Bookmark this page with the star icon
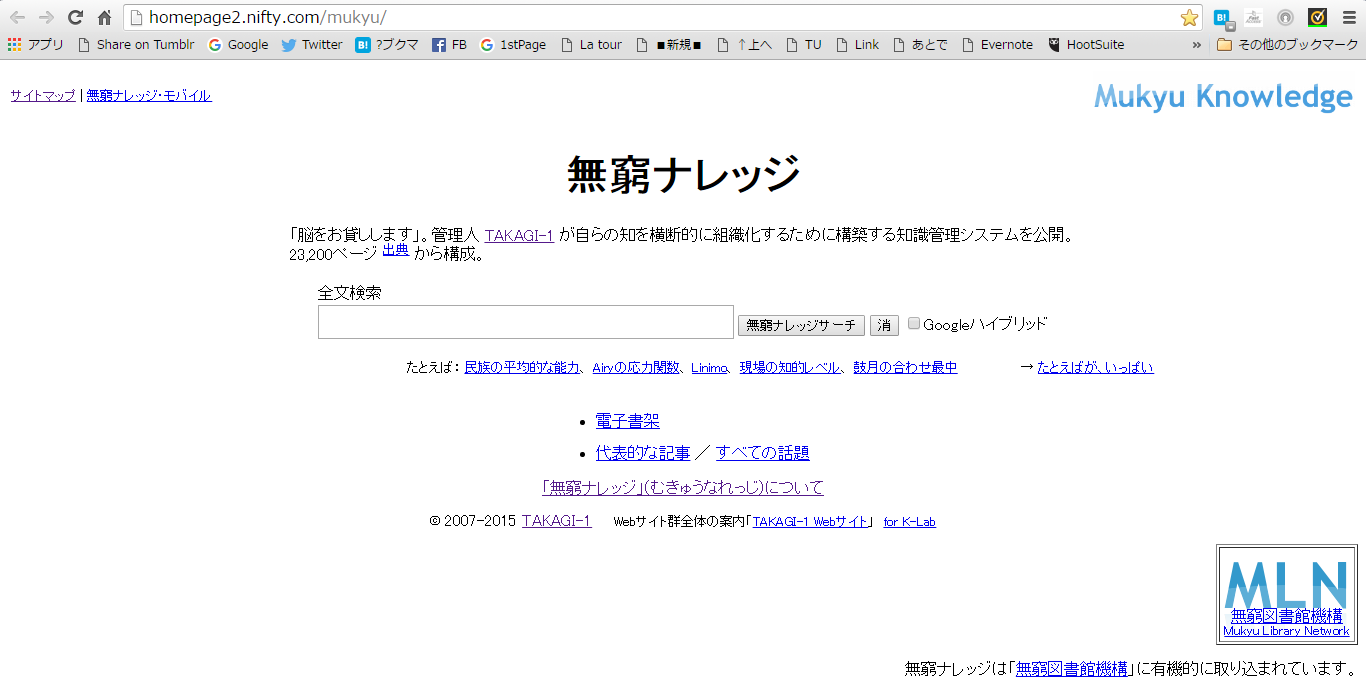This screenshot has width=1366, height=697. tap(1189, 17)
